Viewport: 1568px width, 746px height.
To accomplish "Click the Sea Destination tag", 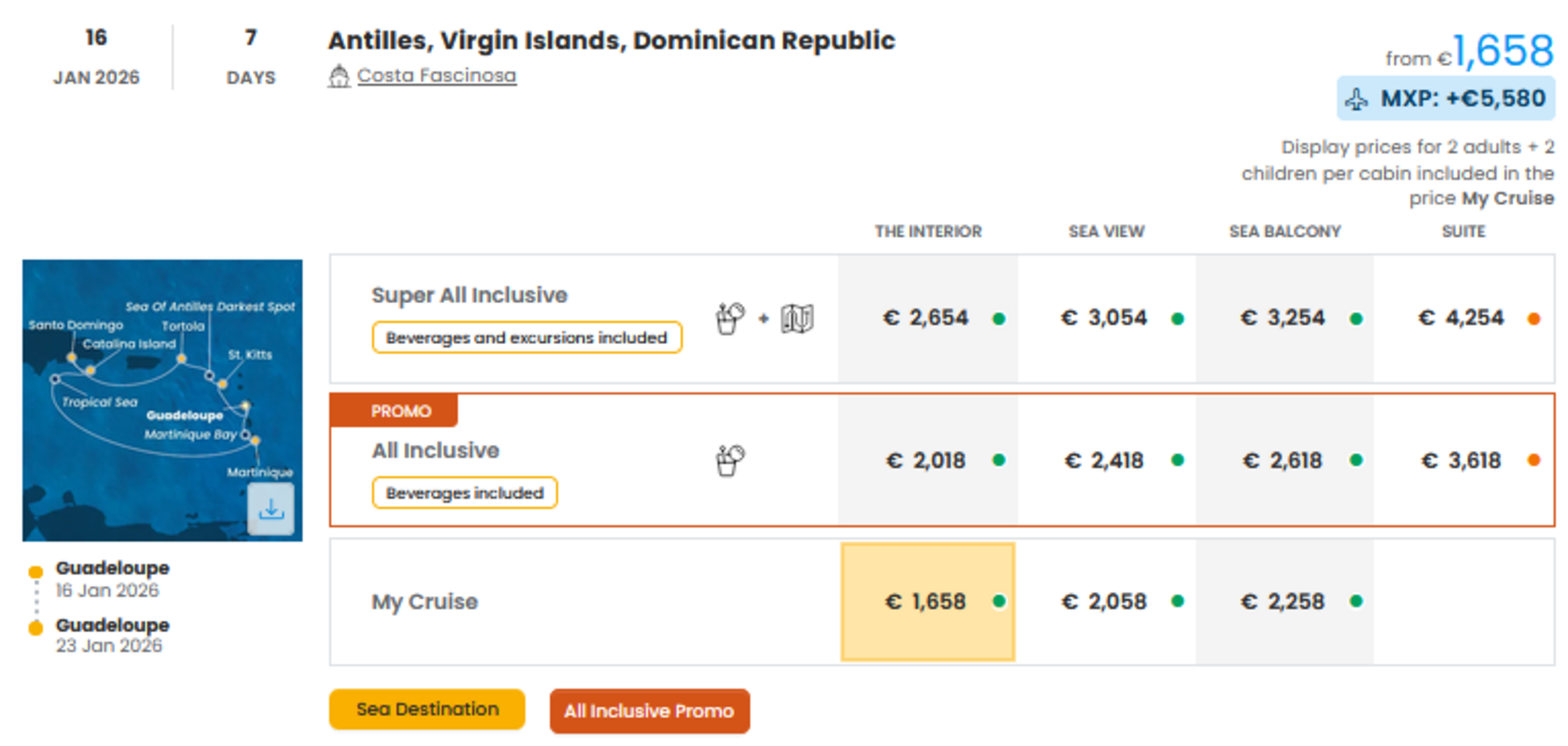I will click(x=427, y=710).
